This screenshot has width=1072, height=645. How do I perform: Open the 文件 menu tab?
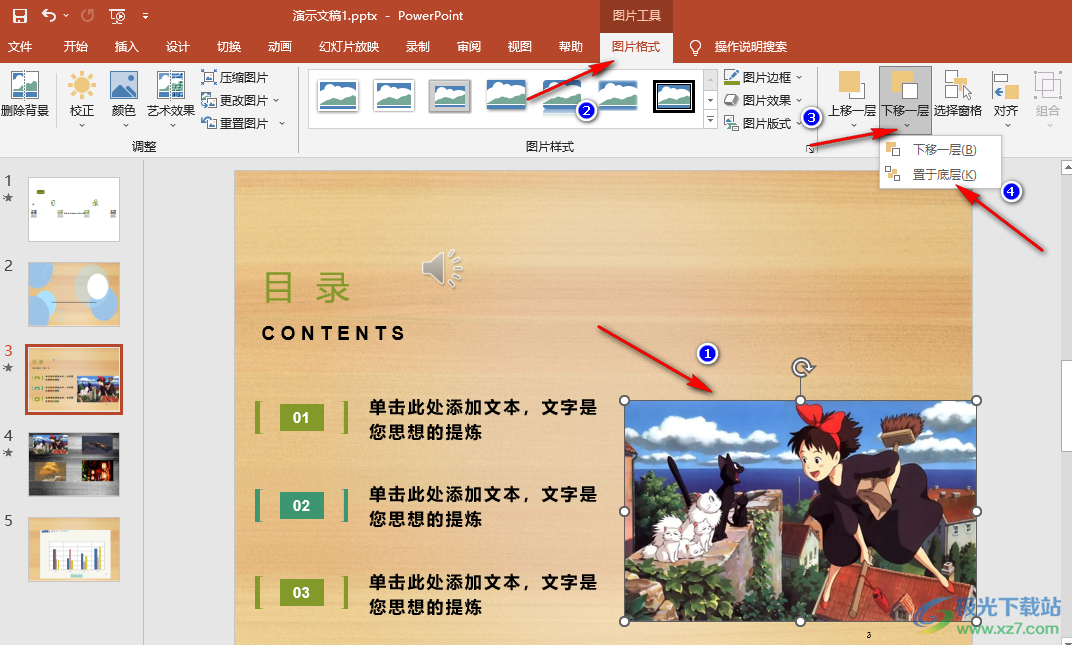click(x=20, y=47)
